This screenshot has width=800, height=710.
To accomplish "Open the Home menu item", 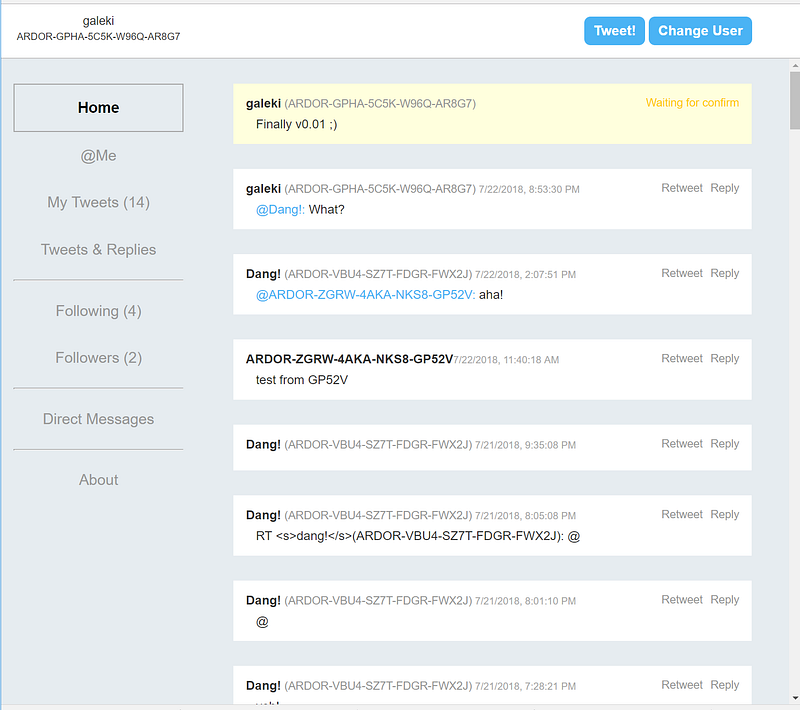I will pos(98,108).
